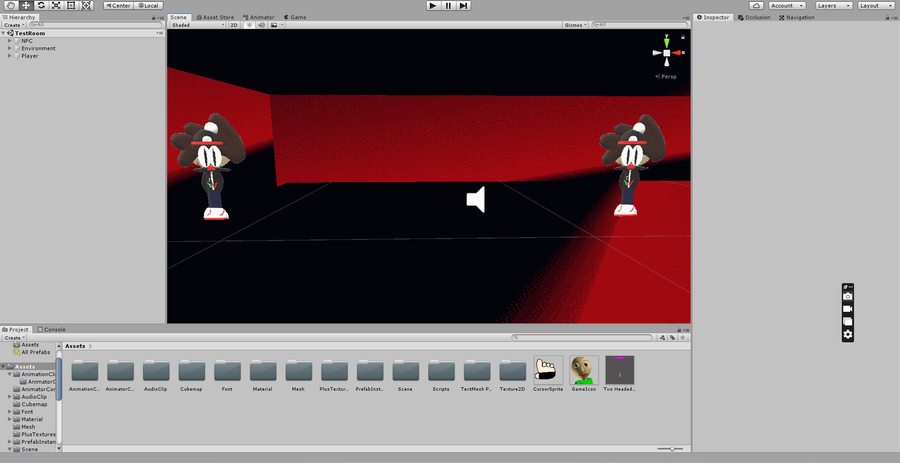The height and width of the screenshot is (463, 900).
Task: Open the Material folder in asset grid
Action: pyautogui.click(x=262, y=375)
